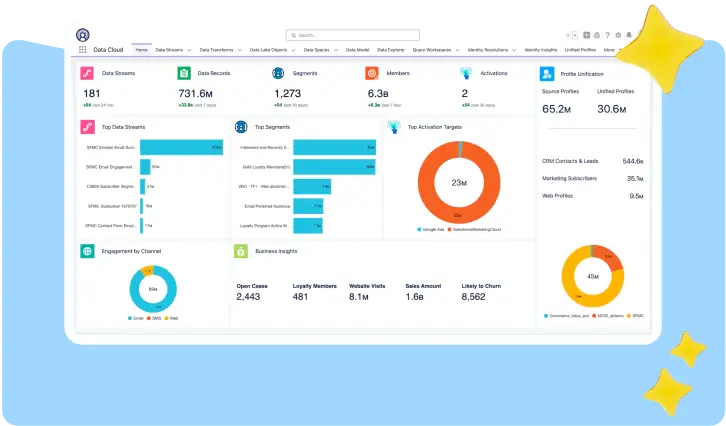
Task: Click the Source Profiles value 65.2M
Action: coord(557,109)
